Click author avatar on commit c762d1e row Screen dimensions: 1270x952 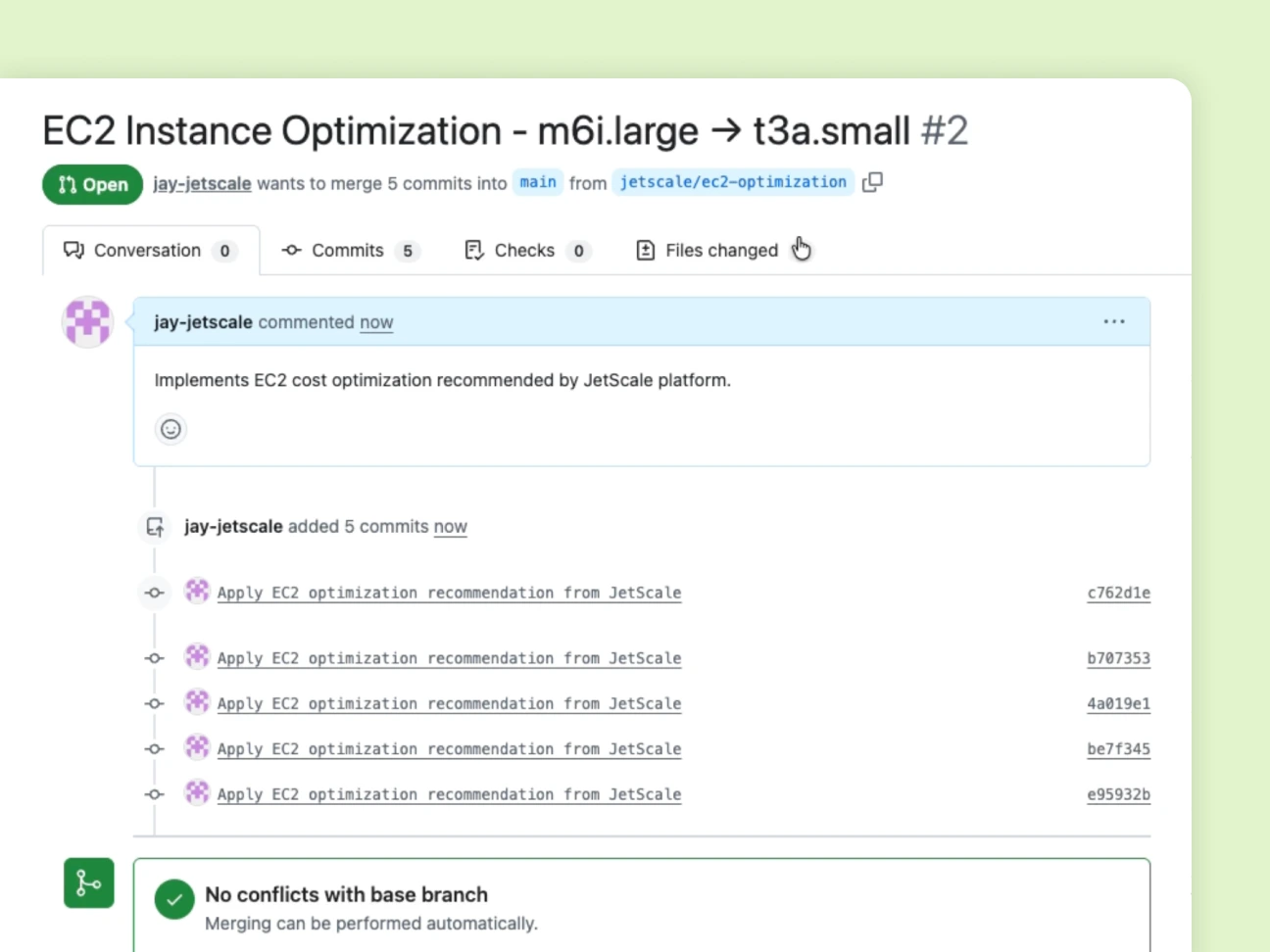[x=197, y=591]
